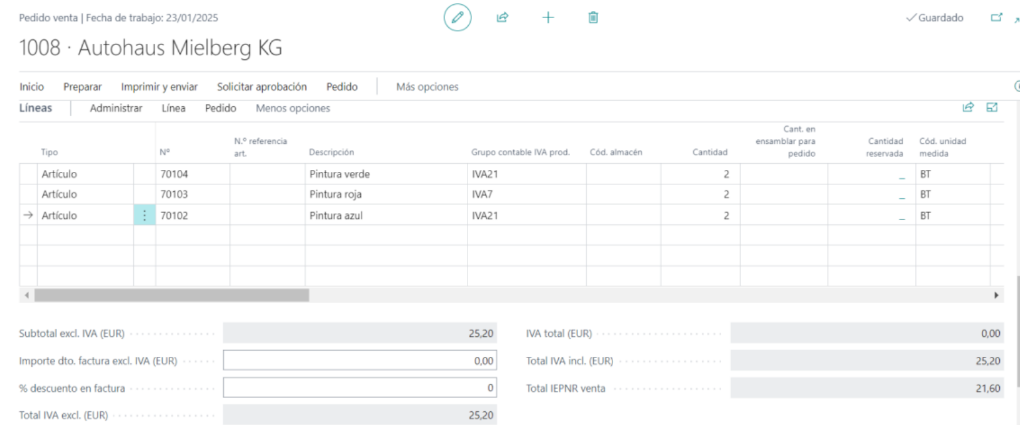
Task: Select item number 70103 cell
Action: (193, 194)
